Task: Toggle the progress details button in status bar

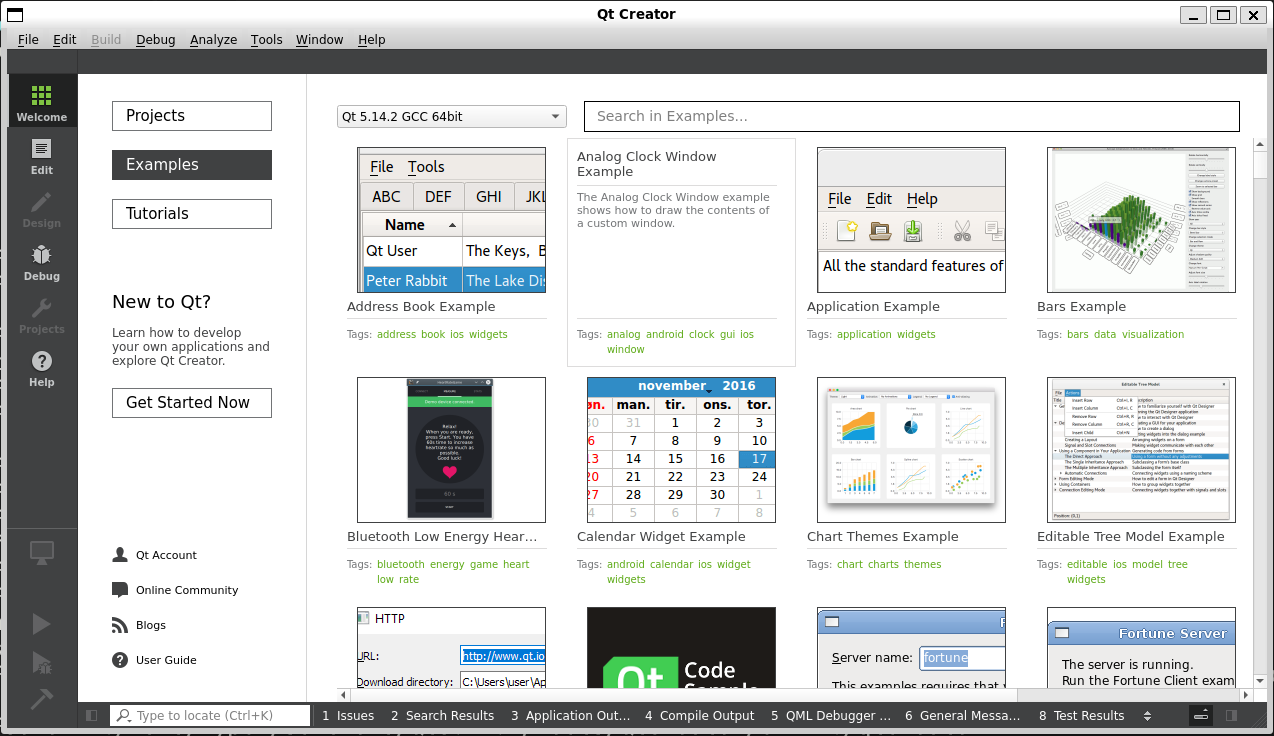Action: (x=1201, y=716)
